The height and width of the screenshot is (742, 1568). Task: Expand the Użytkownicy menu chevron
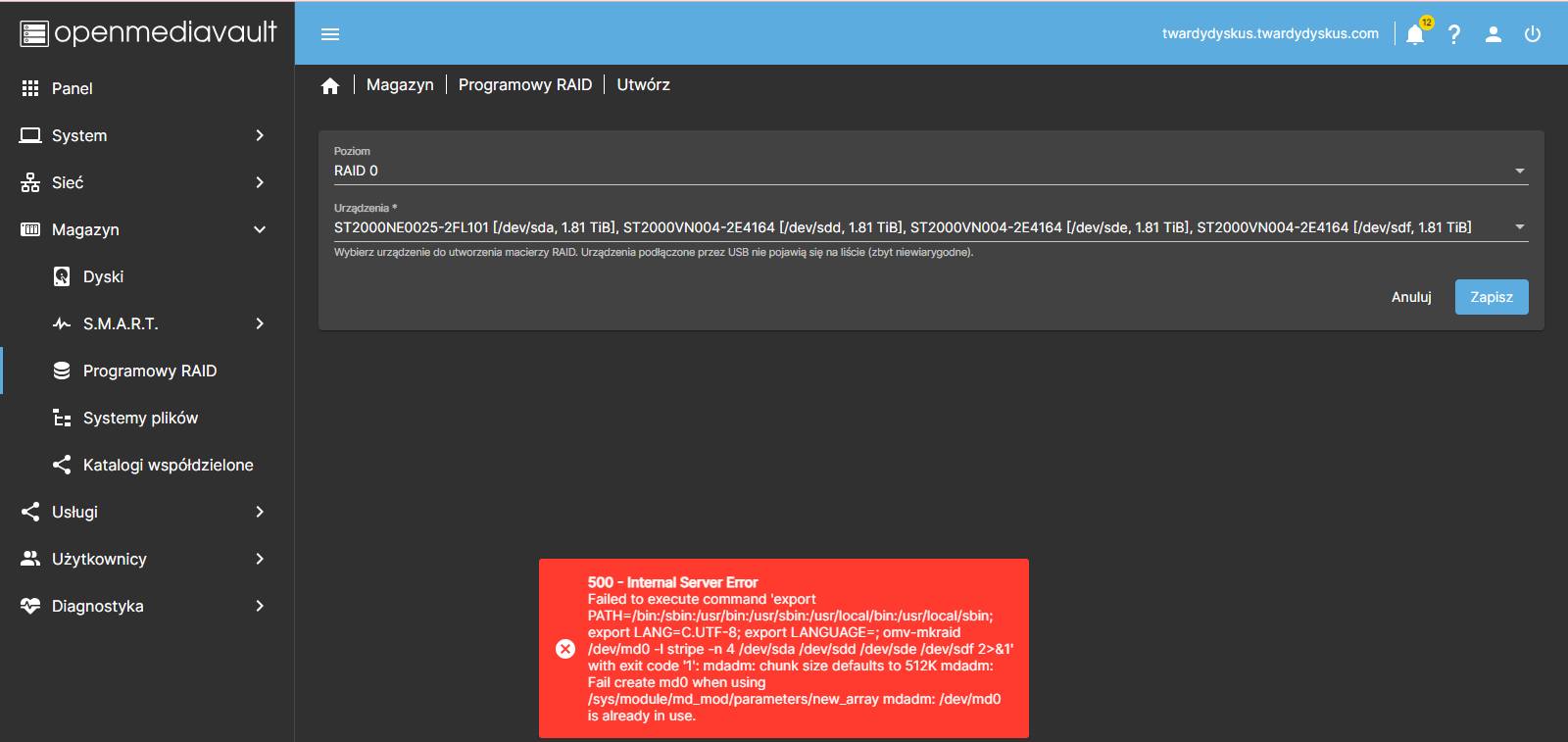260,559
